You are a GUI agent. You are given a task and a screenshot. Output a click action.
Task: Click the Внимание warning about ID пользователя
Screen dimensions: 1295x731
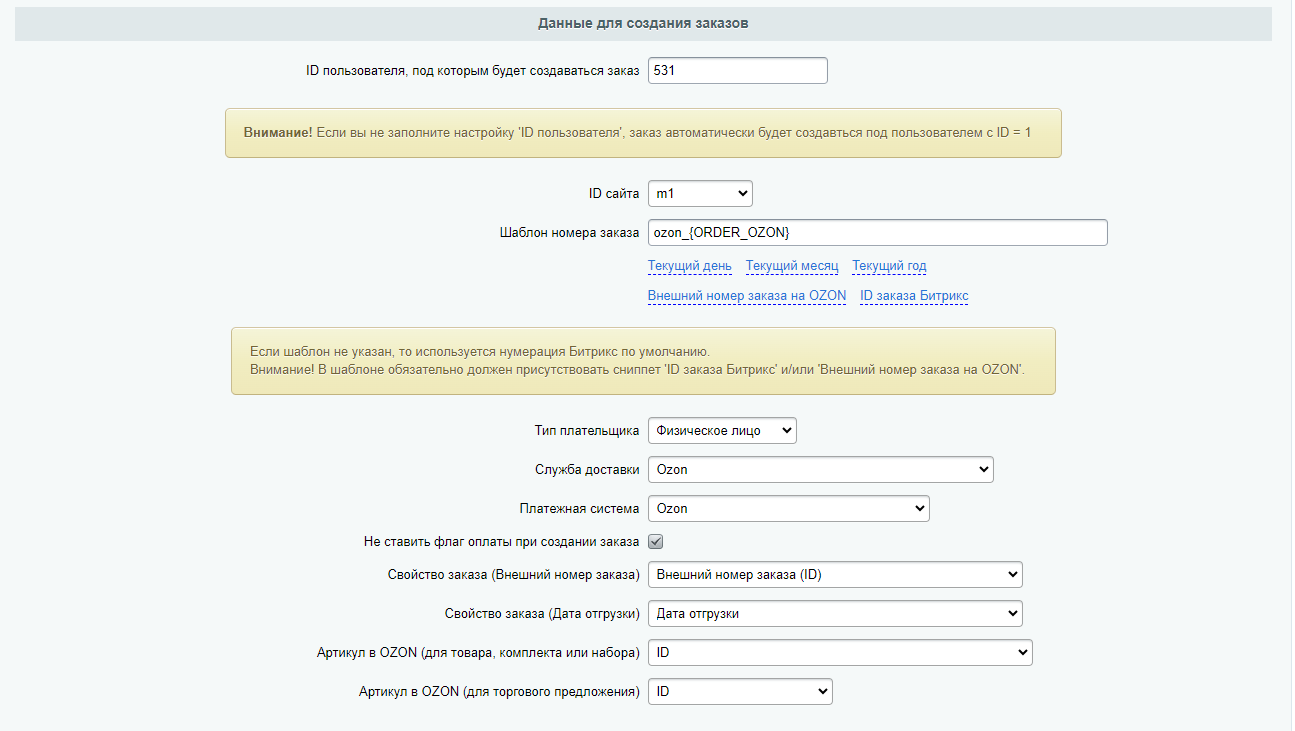click(642, 132)
